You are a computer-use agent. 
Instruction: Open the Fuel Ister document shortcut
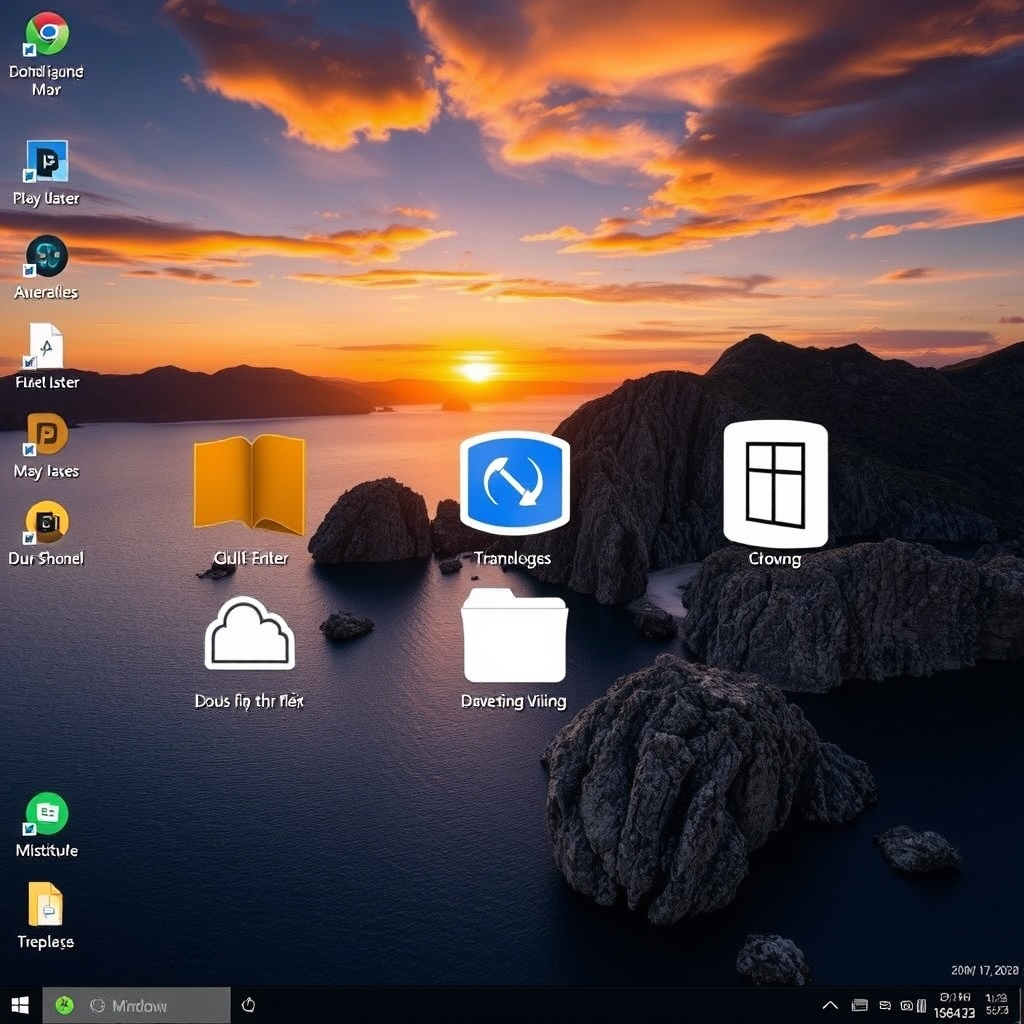(x=46, y=346)
